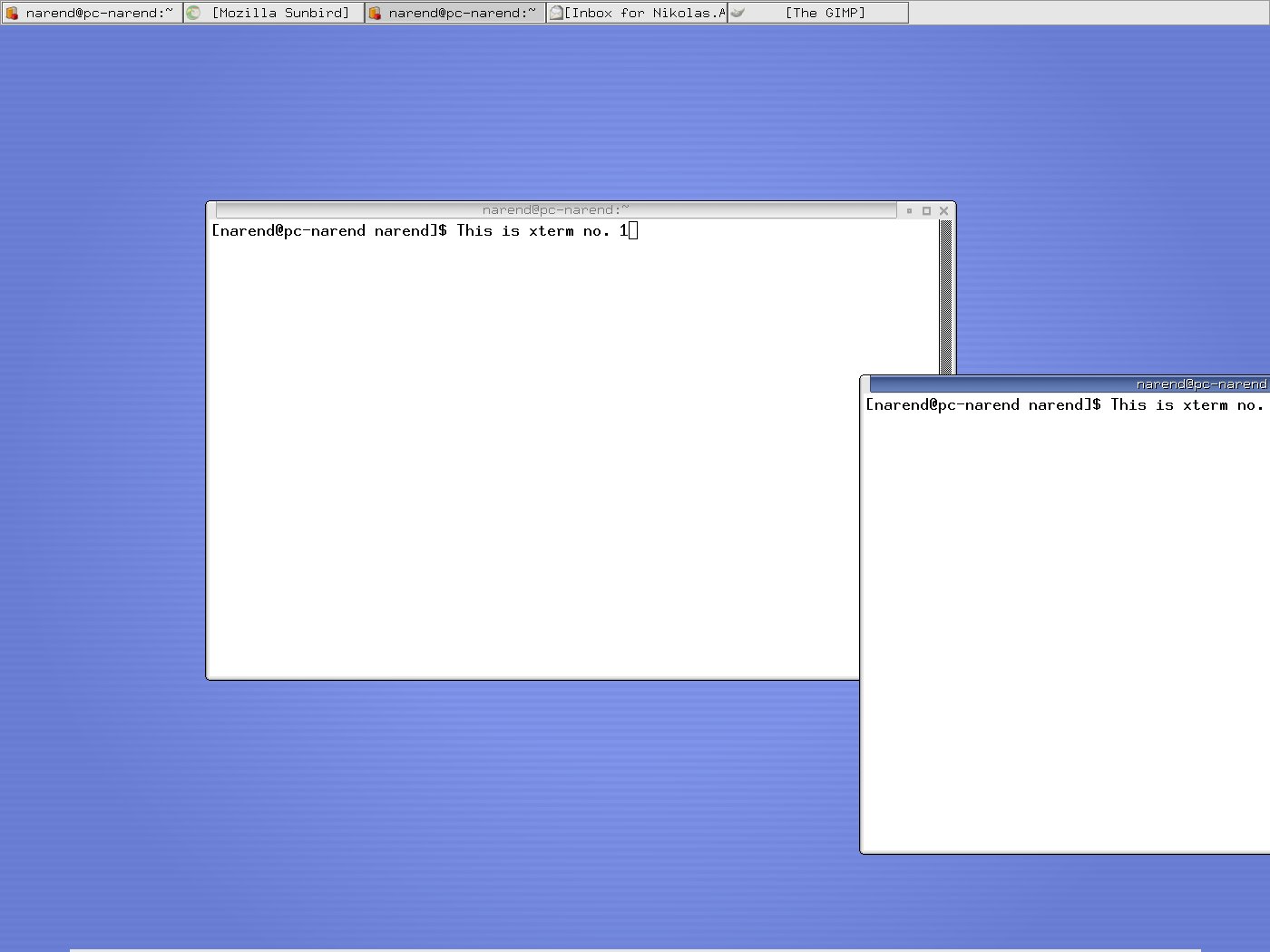Click the xterm icon in the leftmost taskbar entry

(12, 13)
